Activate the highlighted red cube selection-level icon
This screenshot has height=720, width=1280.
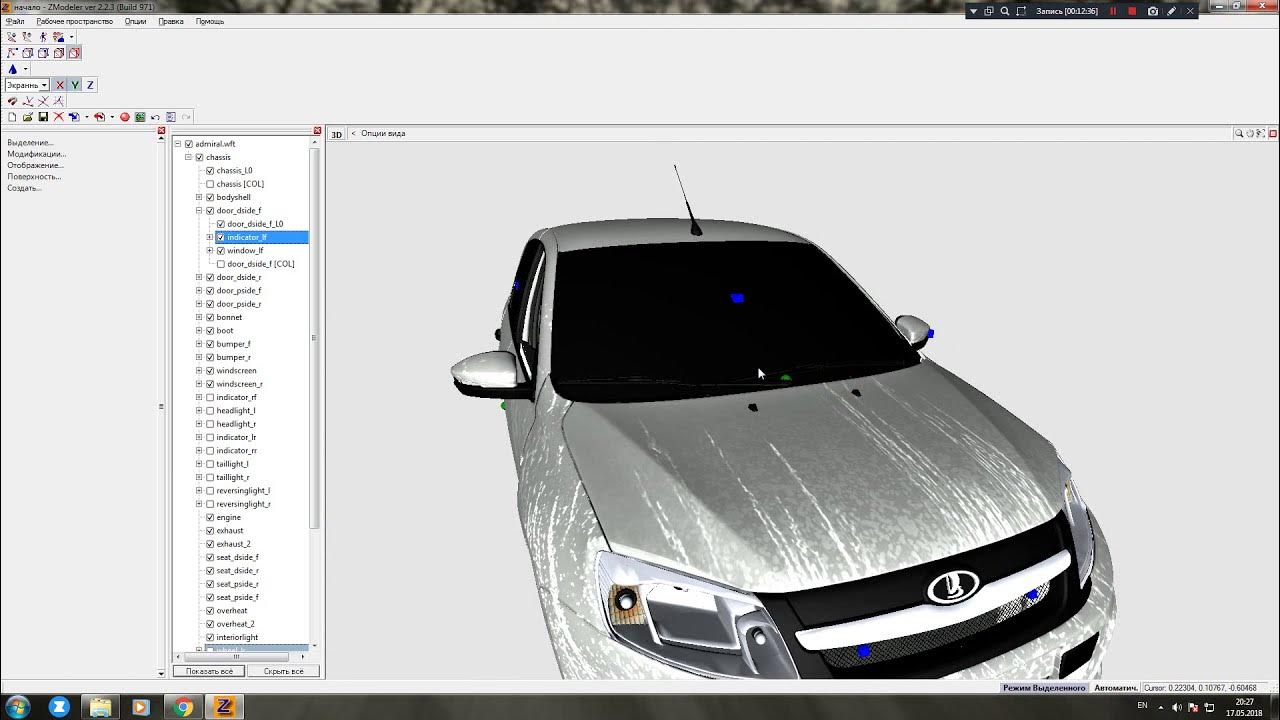tap(74, 53)
